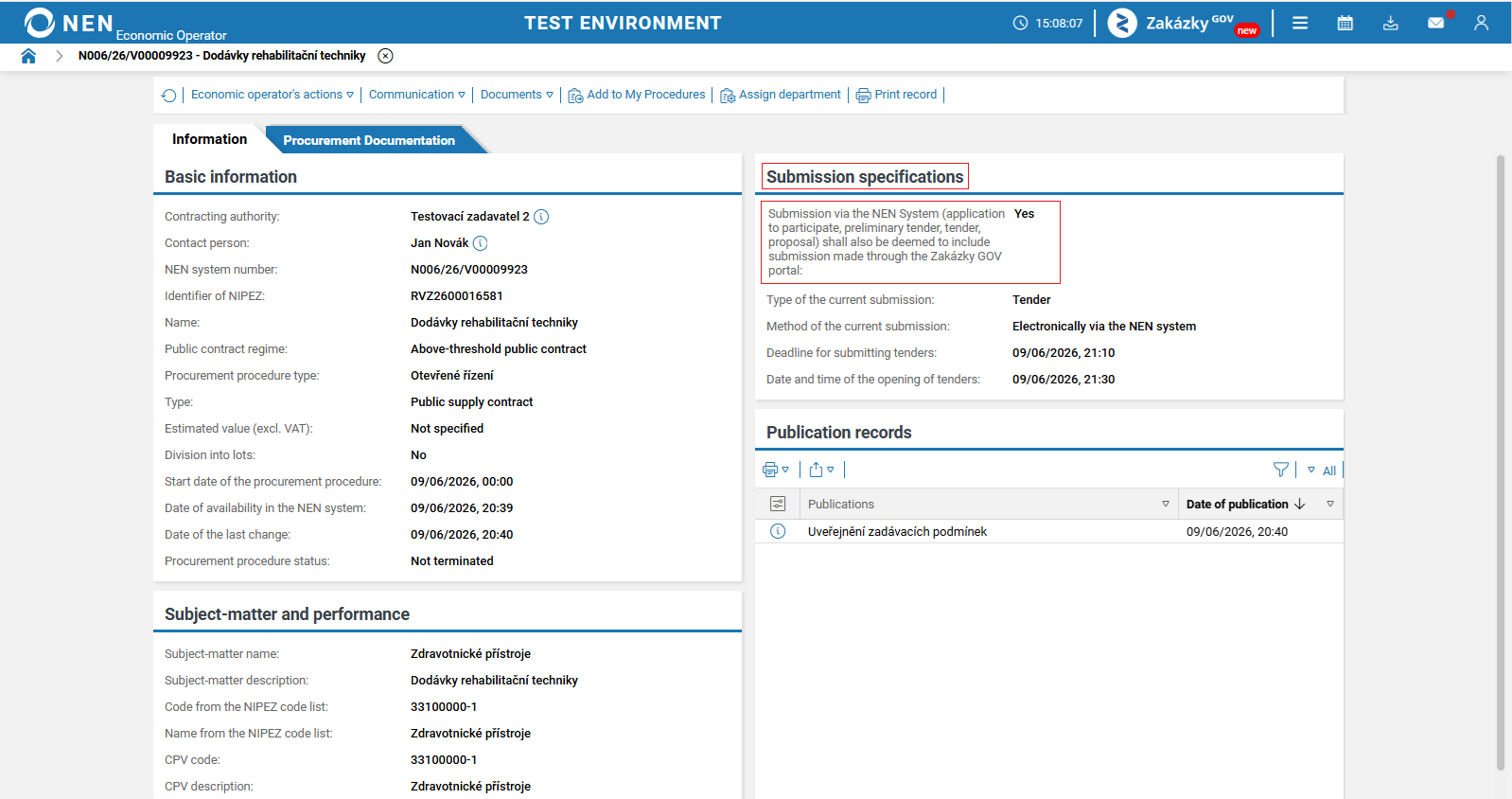Toggle the Date of publication sort arrow

pos(1300,504)
